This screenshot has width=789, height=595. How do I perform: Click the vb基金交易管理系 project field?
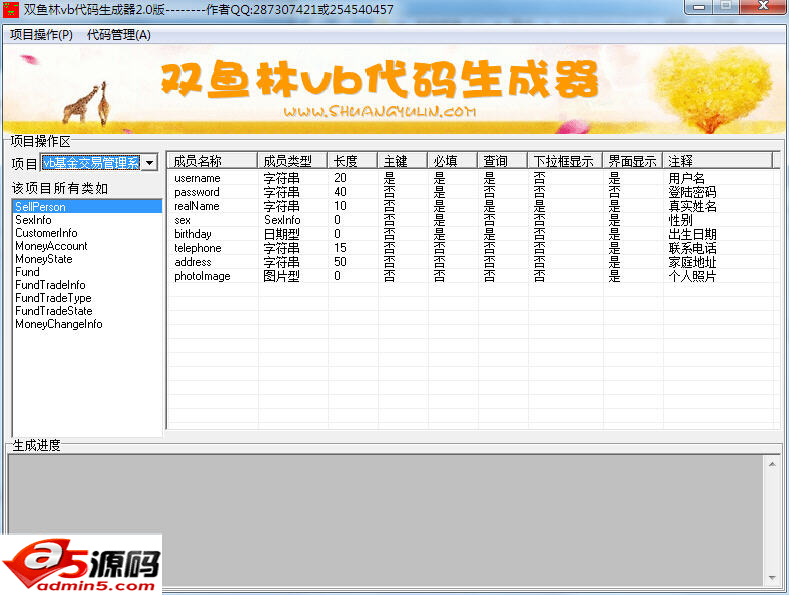click(91, 163)
